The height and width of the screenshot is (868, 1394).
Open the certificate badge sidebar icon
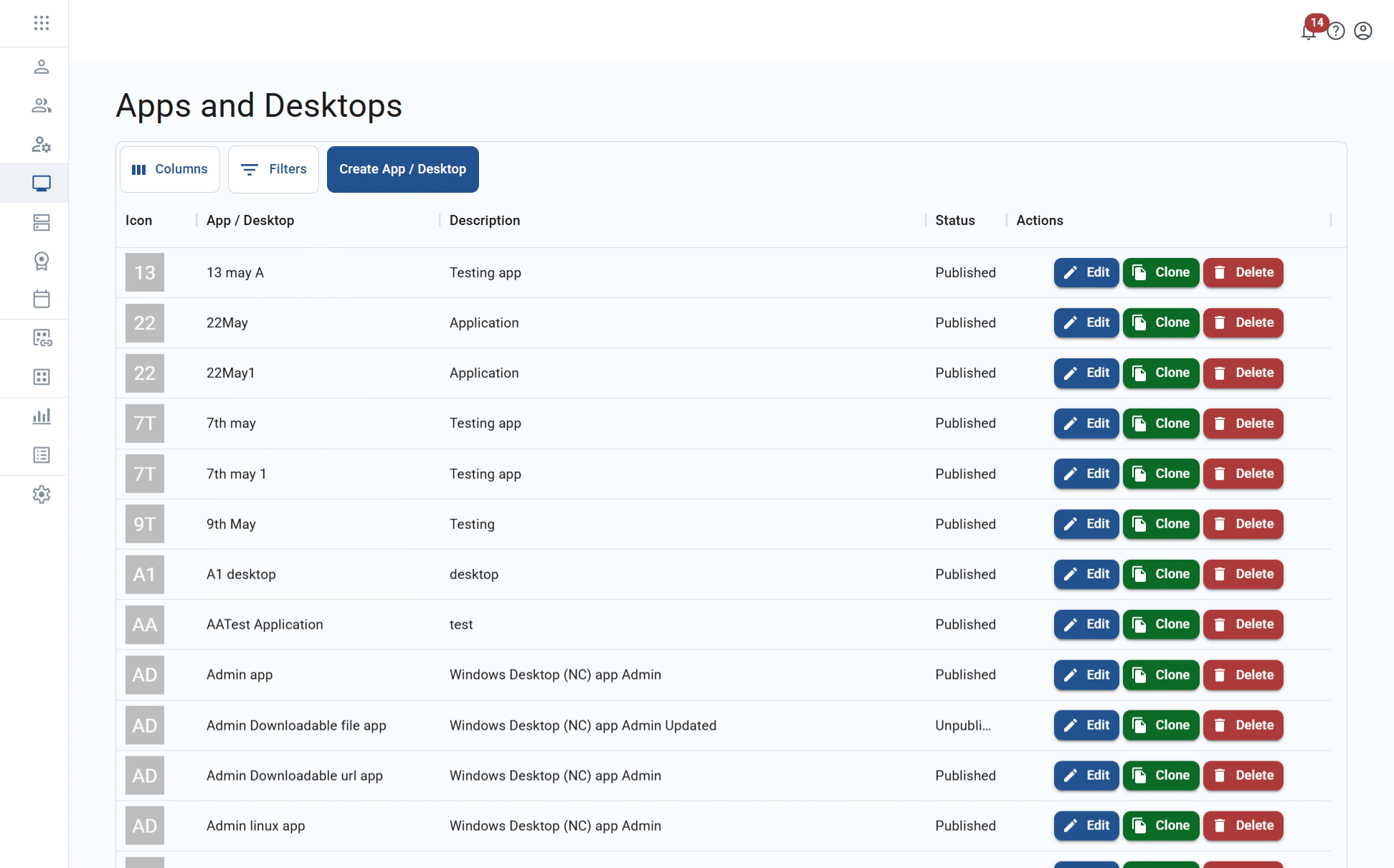tap(42, 261)
